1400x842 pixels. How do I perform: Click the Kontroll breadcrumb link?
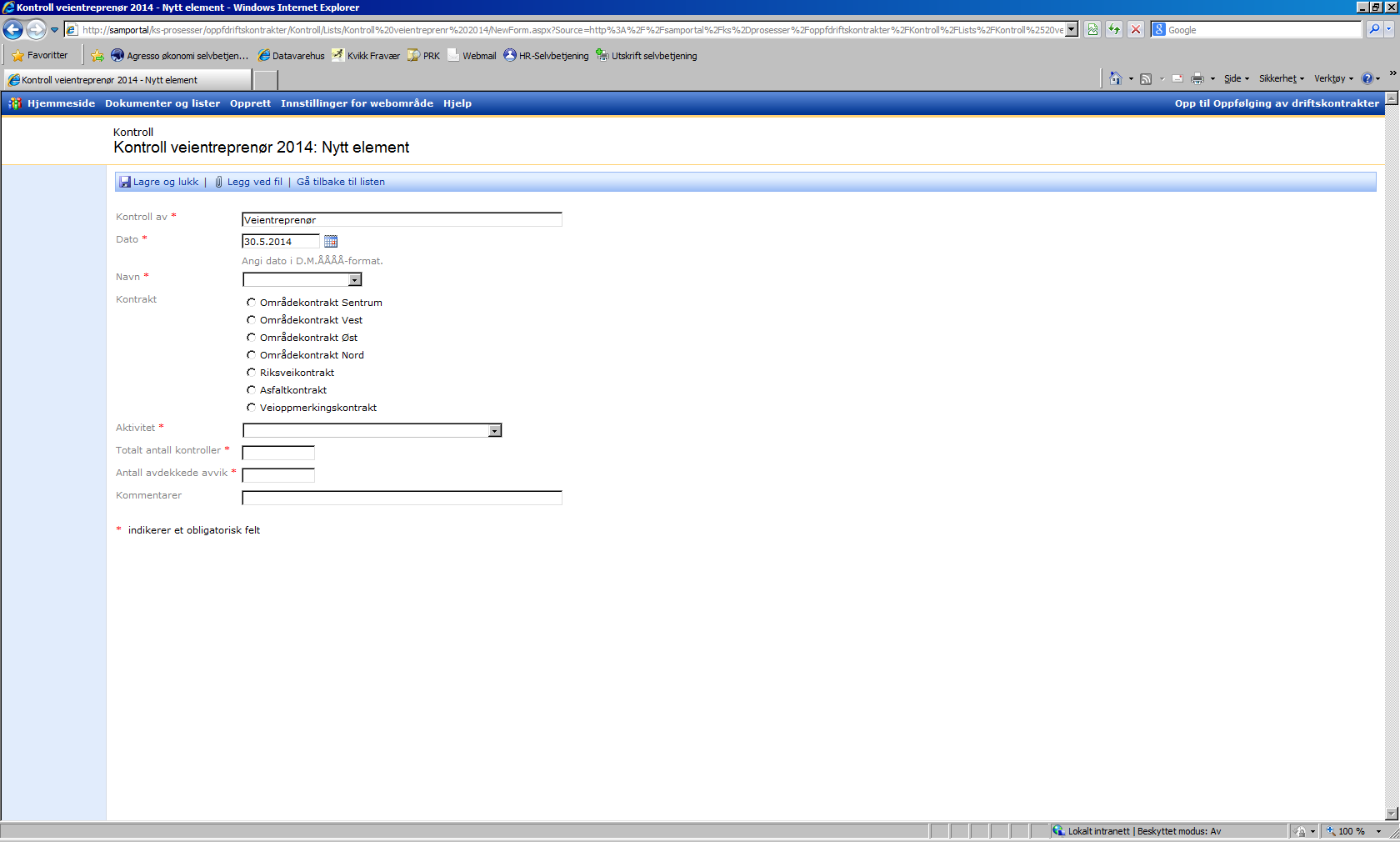[133, 132]
